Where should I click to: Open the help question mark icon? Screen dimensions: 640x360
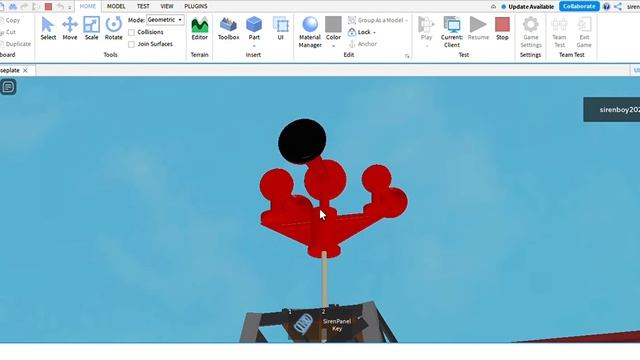coord(607,7)
